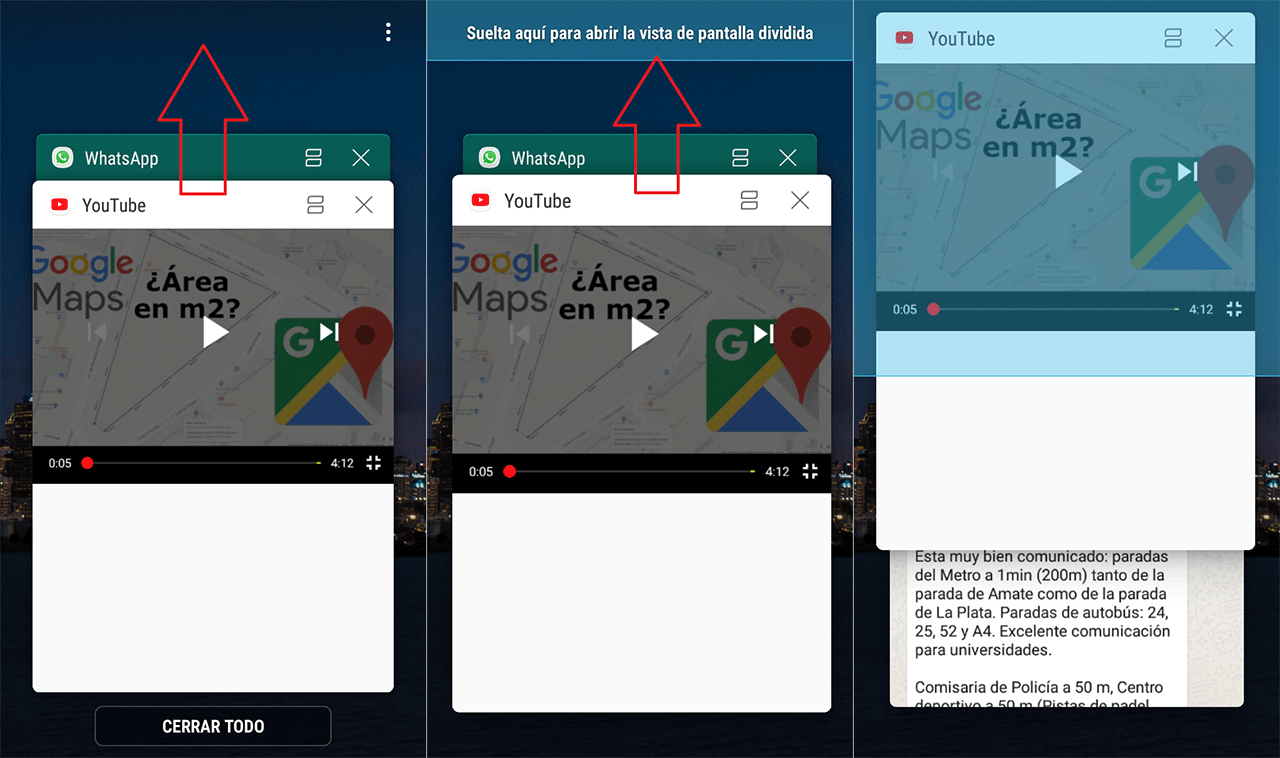Image resolution: width=1280 pixels, height=758 pixels.
Task: Tap WhatsApp split-screen icon in left screenshot
Action: [313, 158]
